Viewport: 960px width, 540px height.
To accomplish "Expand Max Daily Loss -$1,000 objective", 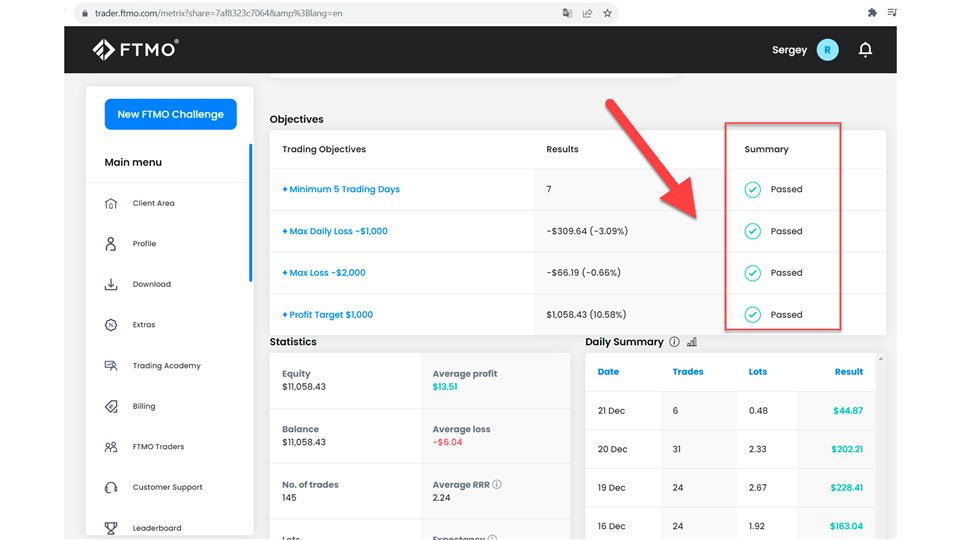I will (335, 231).
